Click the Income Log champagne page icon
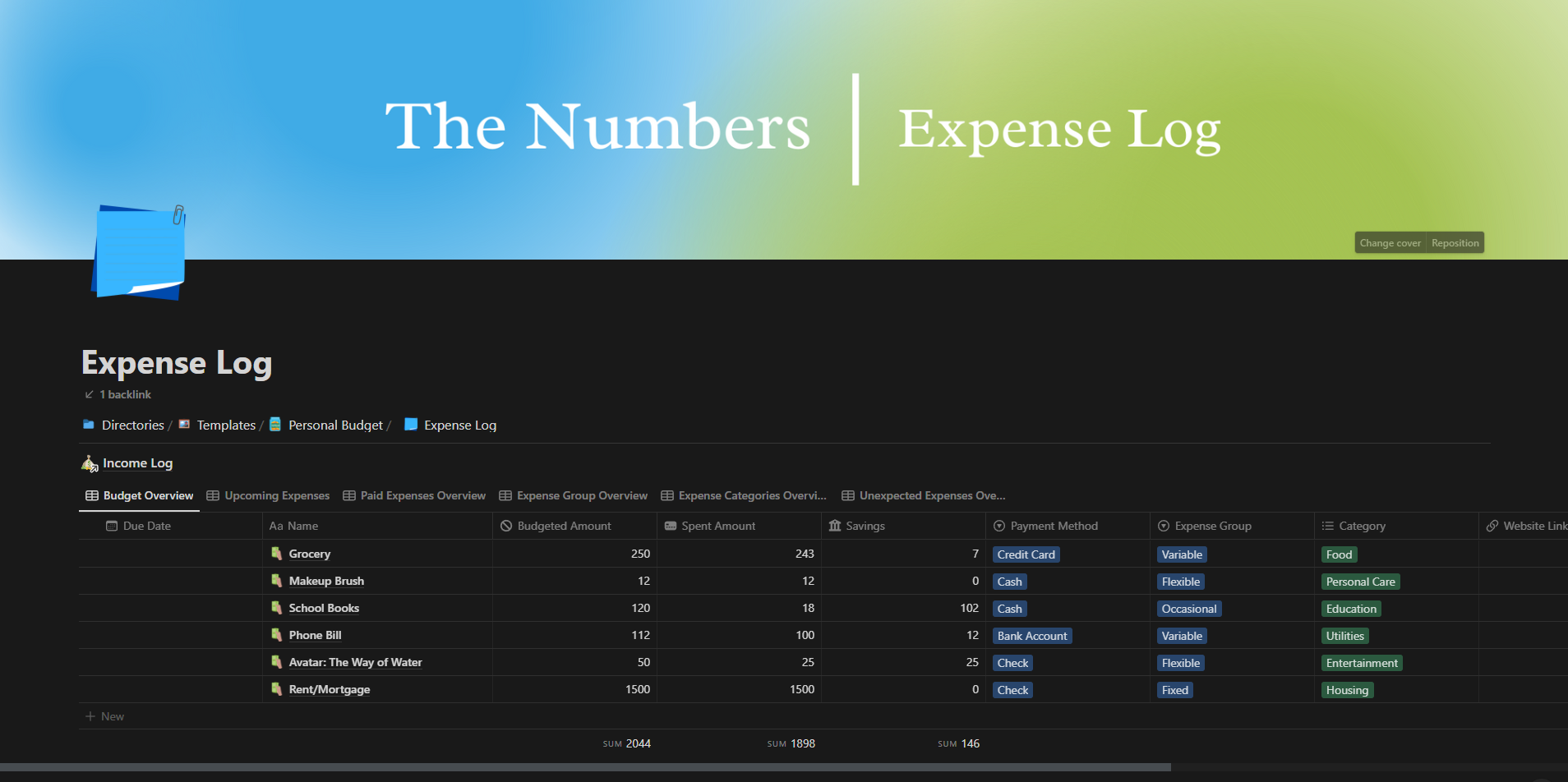Screen dimensions: 1568x782 90,463
